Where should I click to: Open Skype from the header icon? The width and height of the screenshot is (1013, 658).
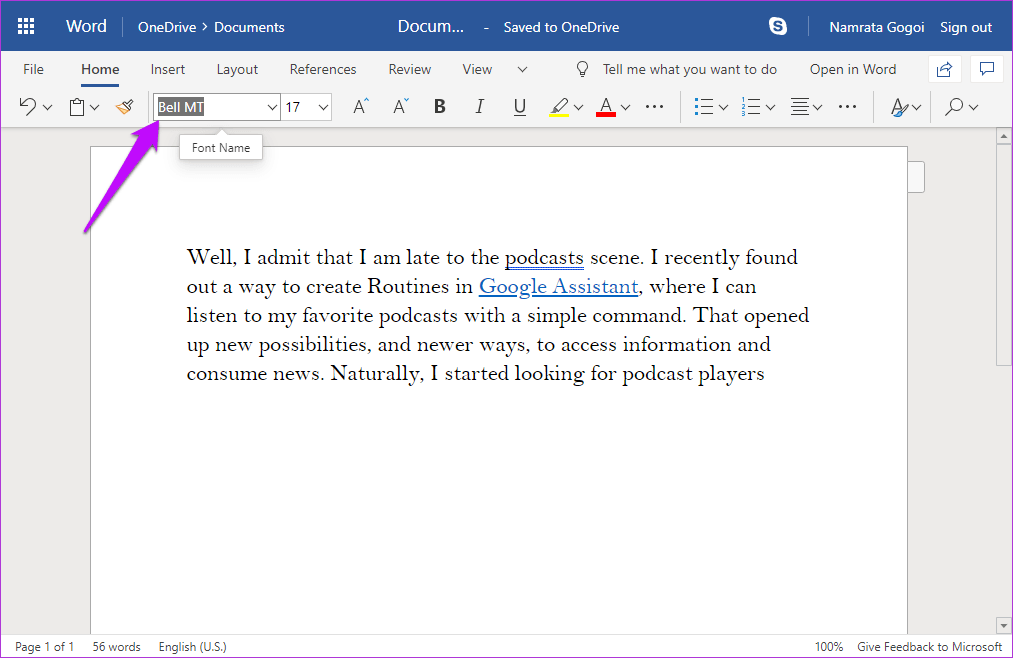click(778, 27)
